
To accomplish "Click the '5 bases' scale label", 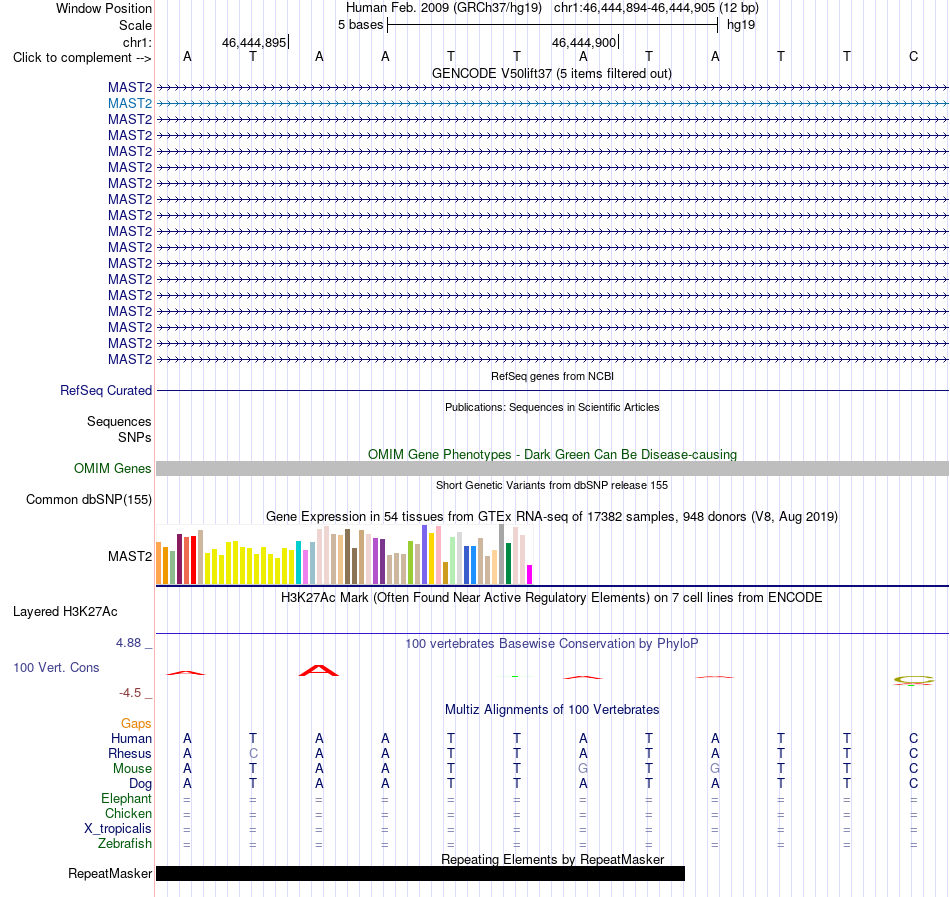I will pyautogui.click(x=360, y=25).
